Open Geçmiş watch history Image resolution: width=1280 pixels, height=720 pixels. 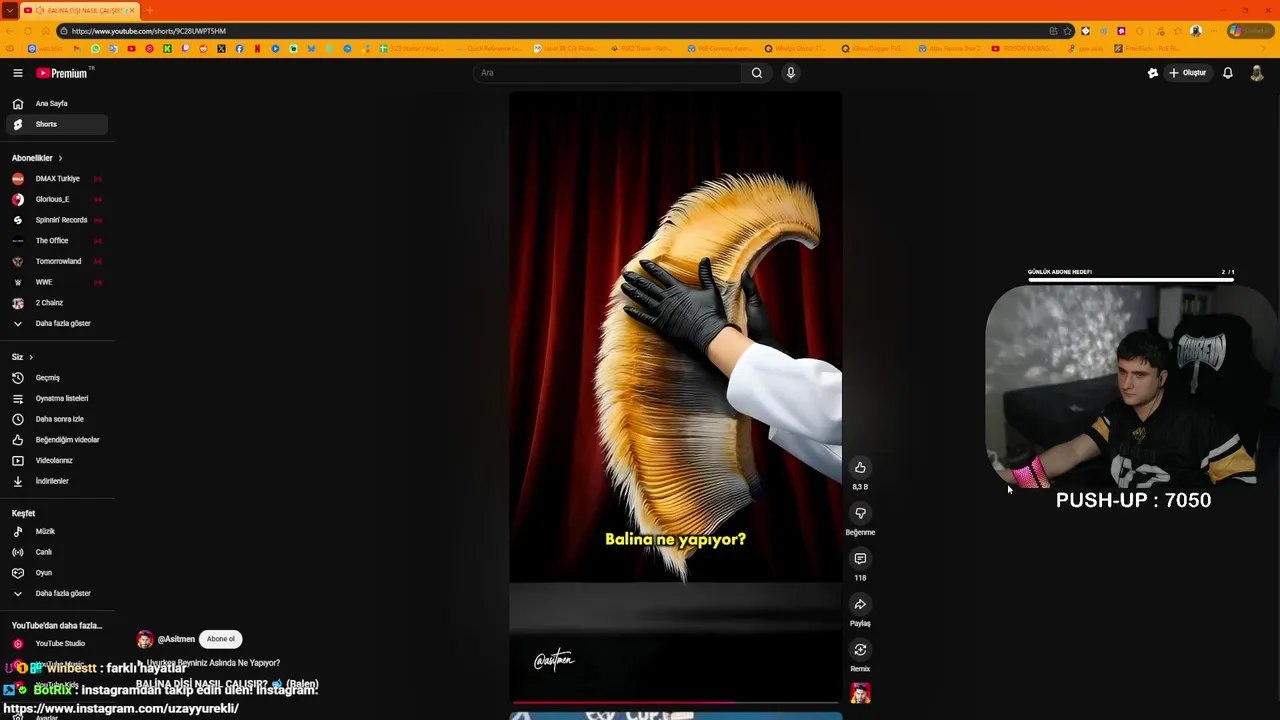pyautogui.click(x=55, y=377)
